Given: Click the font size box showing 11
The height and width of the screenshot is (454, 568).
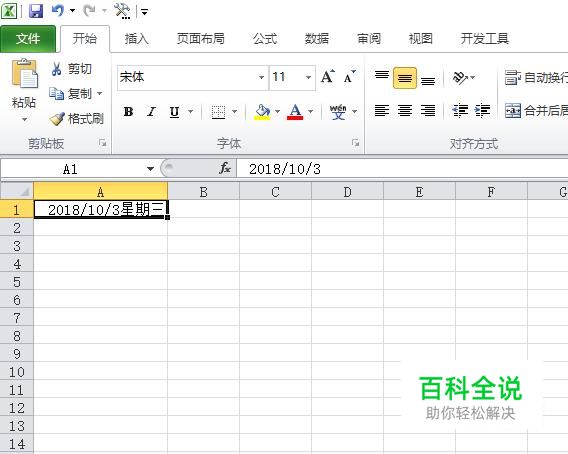Looking at the screenshot, I should click(286, 77).
